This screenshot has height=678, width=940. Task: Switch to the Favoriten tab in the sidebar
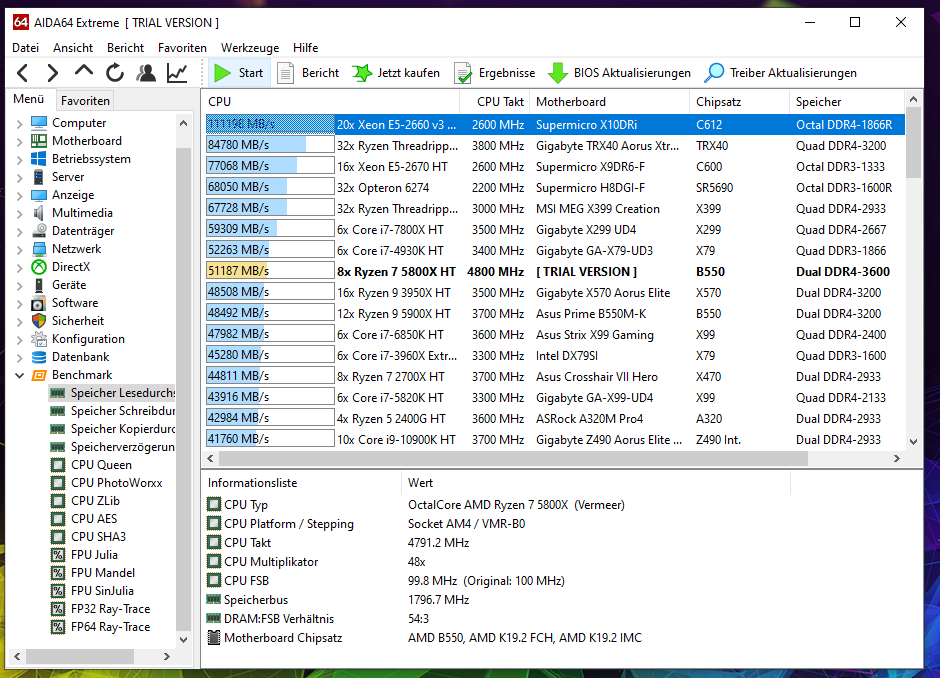tap(85, 101)
